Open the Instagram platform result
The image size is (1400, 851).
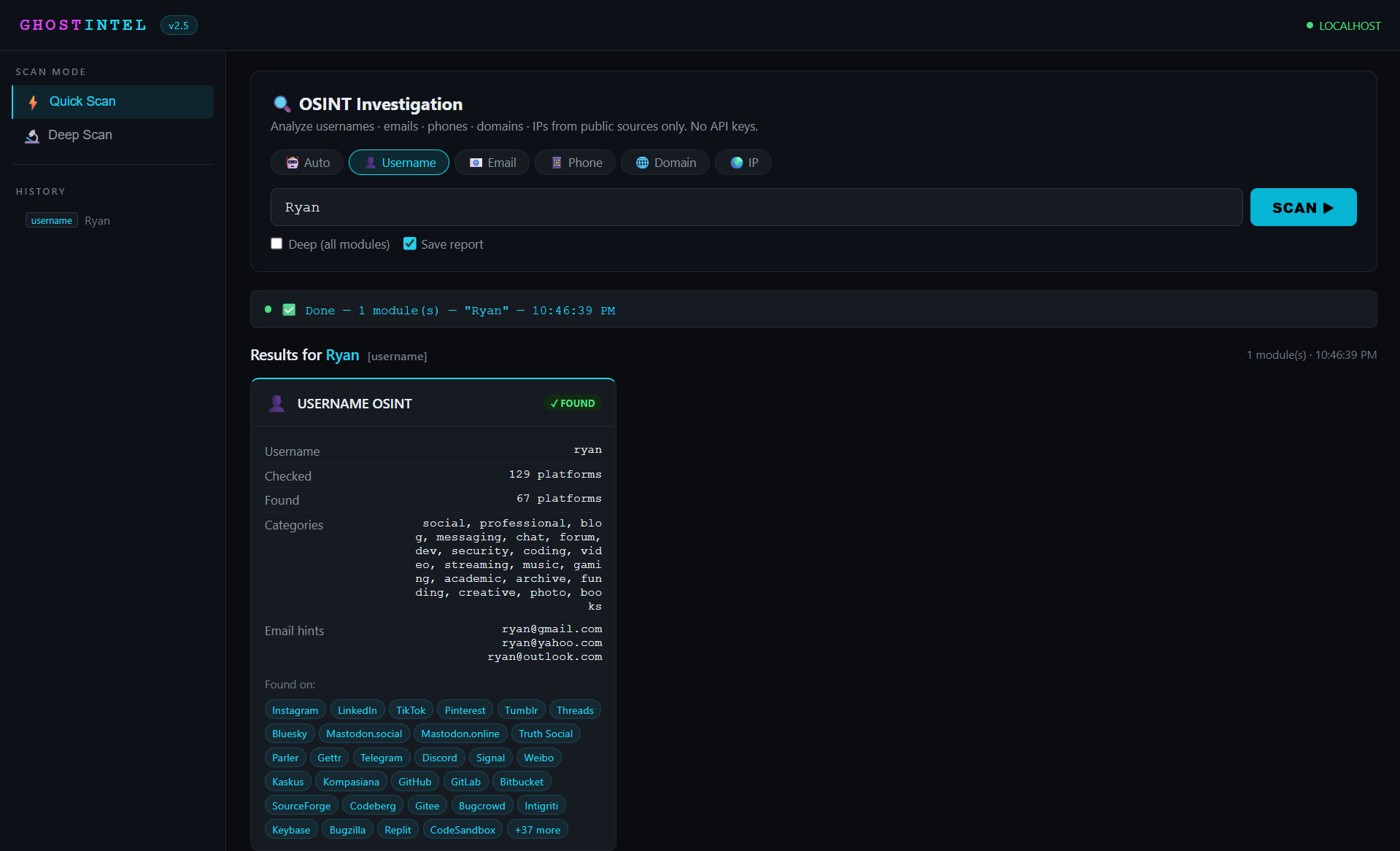[295, 710]
